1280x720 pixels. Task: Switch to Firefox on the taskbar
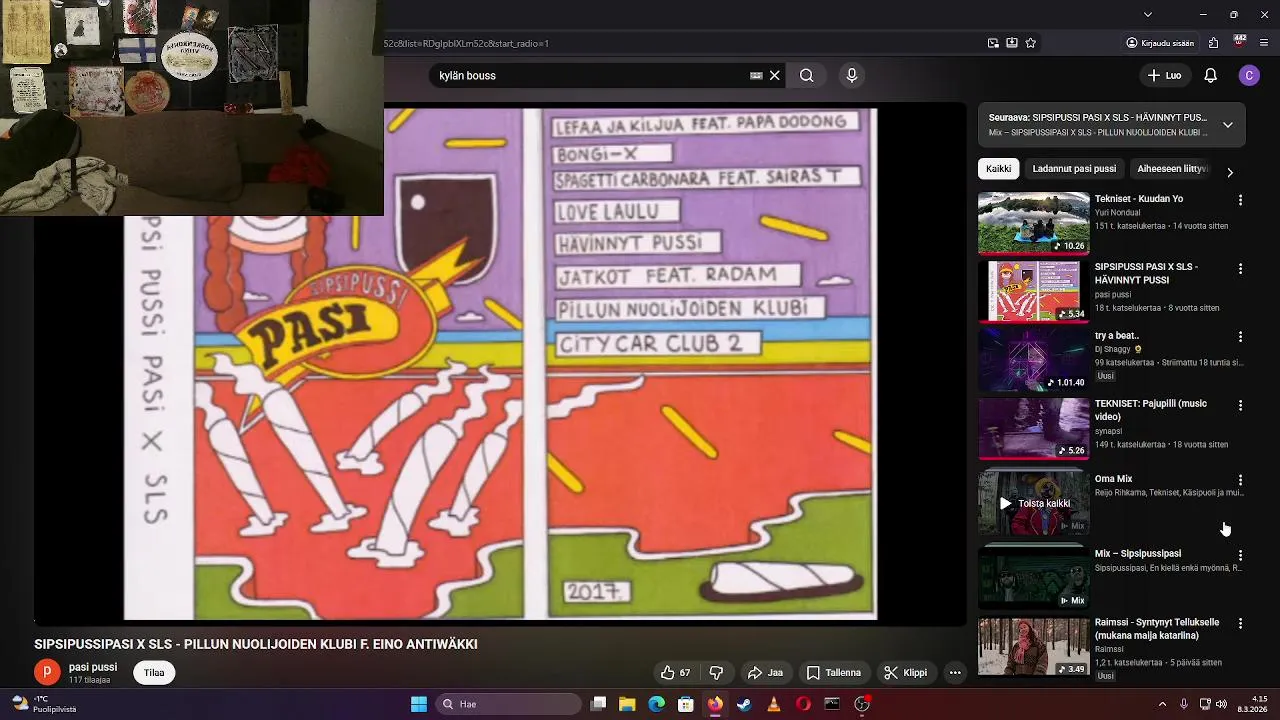tap(715, 704)
